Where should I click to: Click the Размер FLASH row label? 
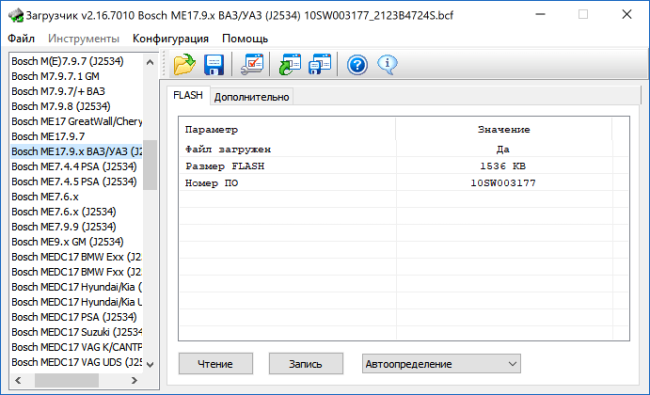[x=225, y=166]
